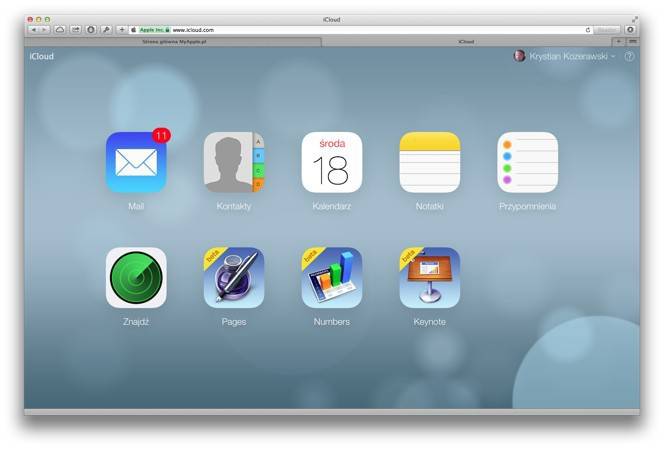Image resolution: width=664 pixels, height=449 pixels.
Task: Enter full screen with window corner arrows
Action: tap(634, 19)
